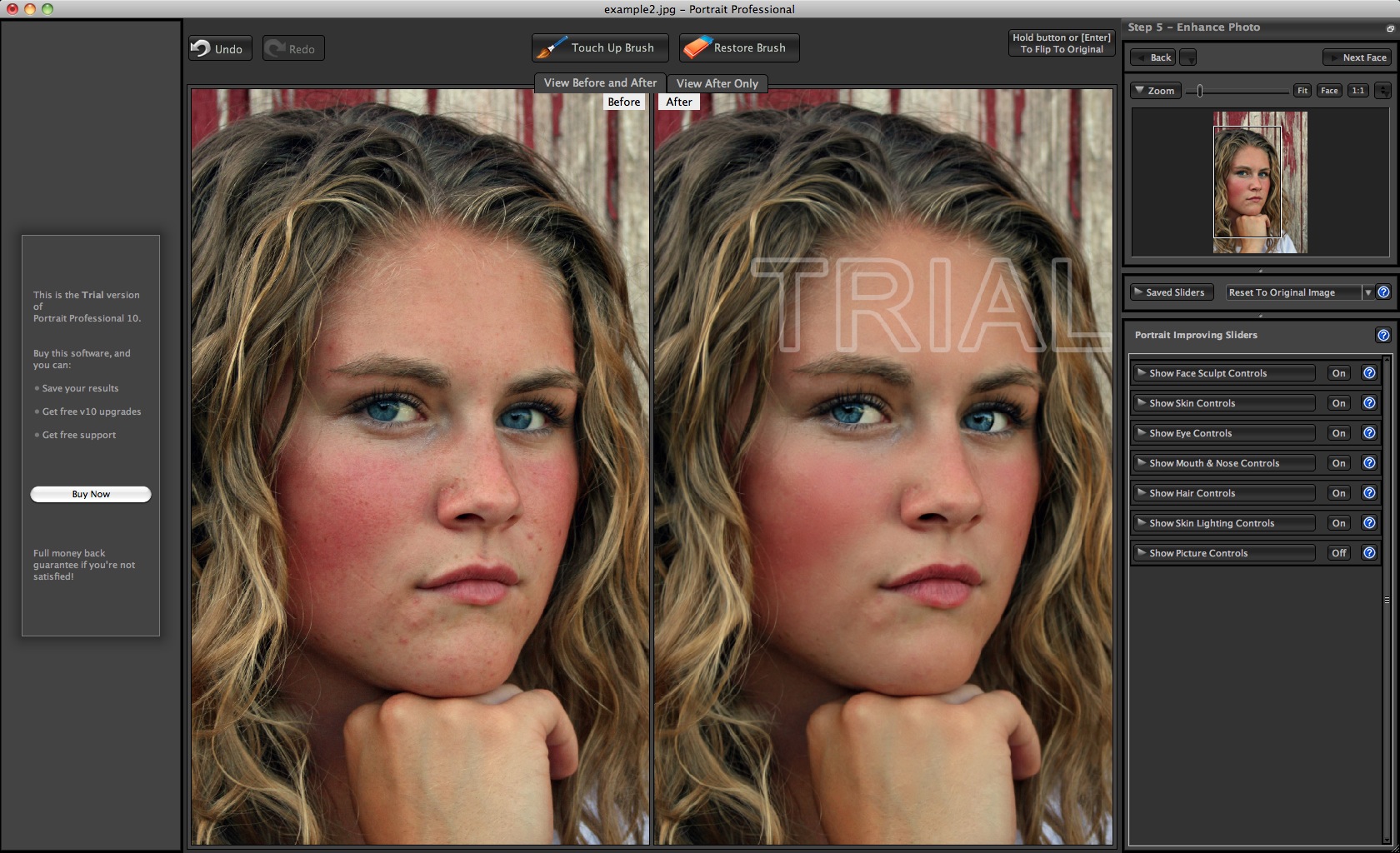
Task: Switch to the View After Only tab
Action: (717, 83)
